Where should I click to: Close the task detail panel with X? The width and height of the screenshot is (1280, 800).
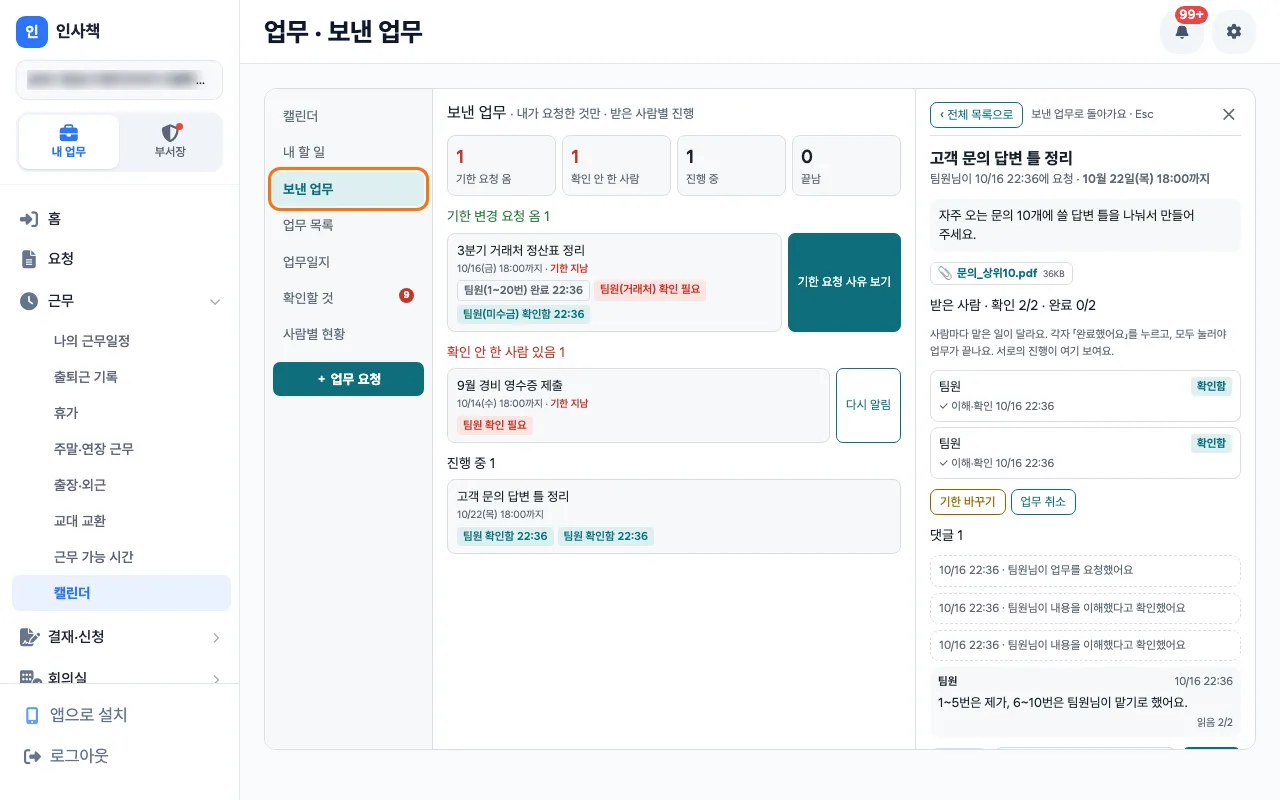coord(1229,114)
